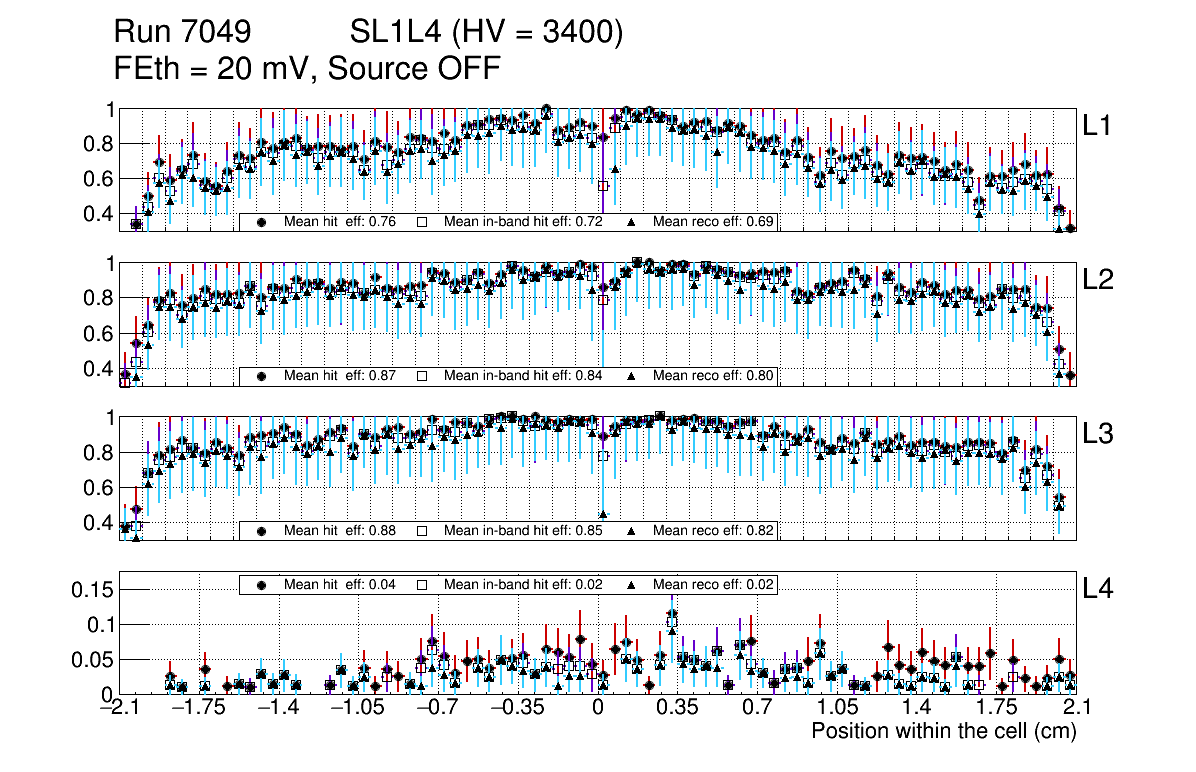Click square marker beside "Mean in-band hit eff: 0.72"
The height and width of the screenshot is (772, 1196).
[x=422, y=222]
